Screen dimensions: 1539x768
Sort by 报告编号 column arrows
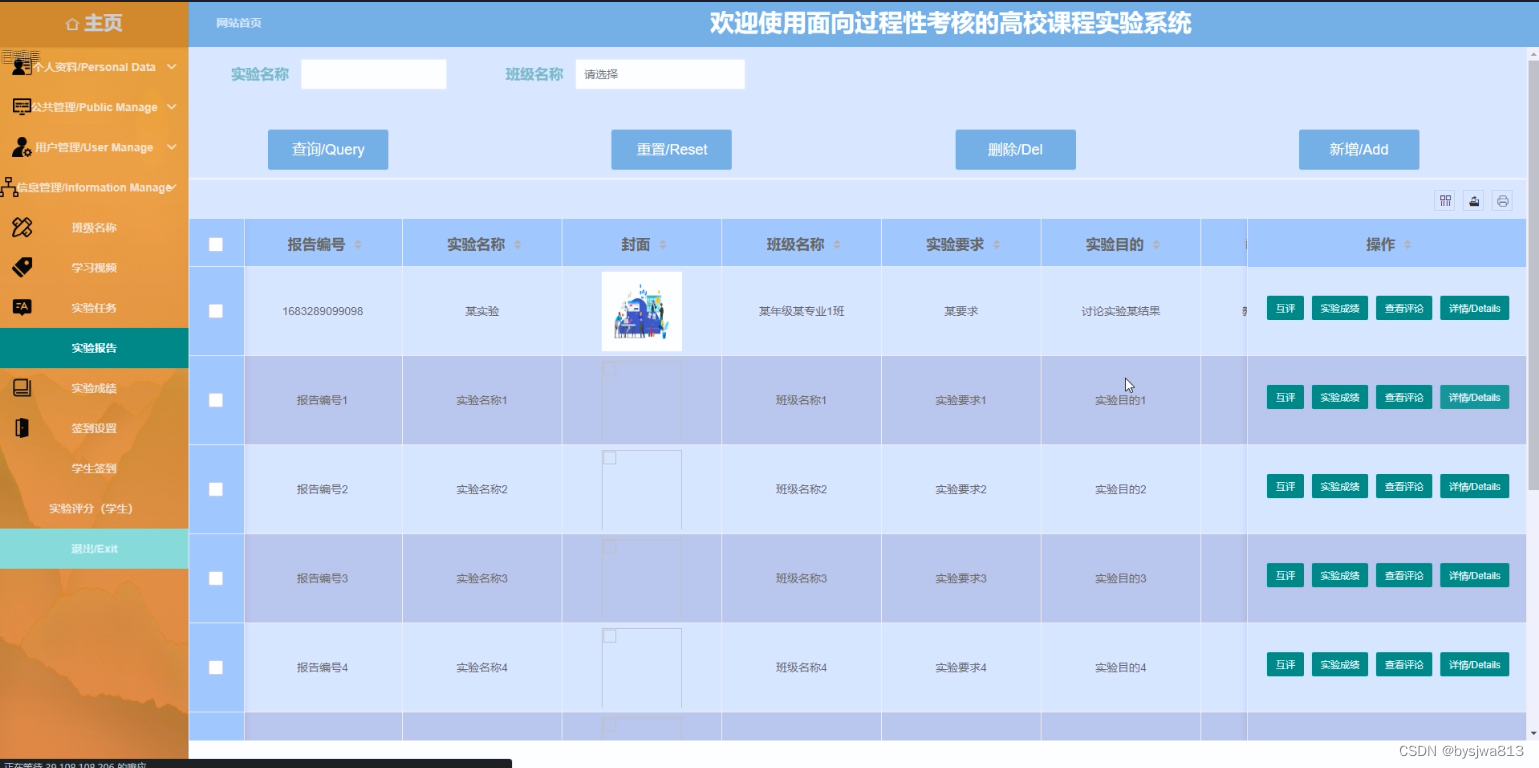click(x=358, y=245)
